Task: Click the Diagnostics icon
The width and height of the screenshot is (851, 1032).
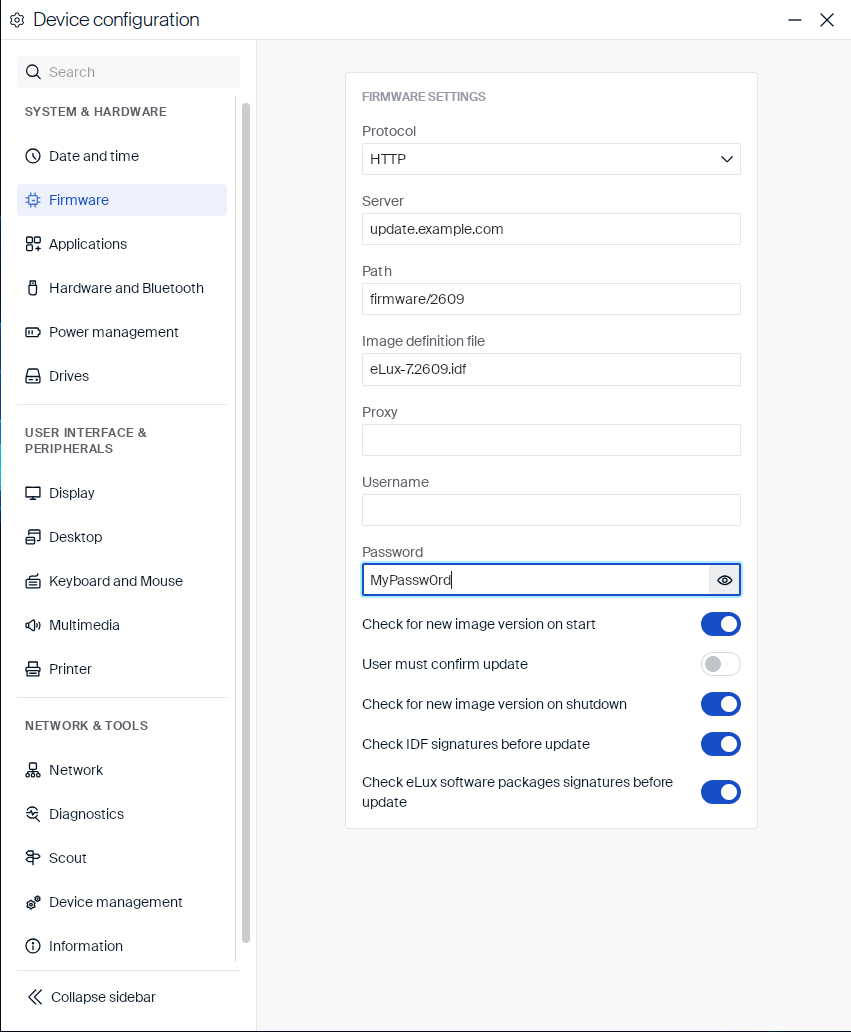Action: 33,814
